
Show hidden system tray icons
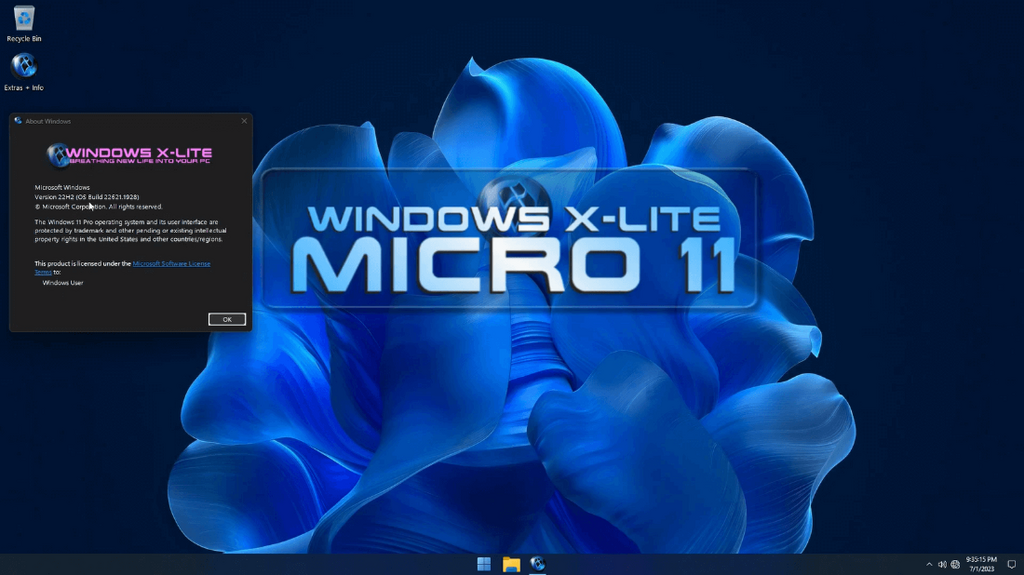click(x=929, y=564)
